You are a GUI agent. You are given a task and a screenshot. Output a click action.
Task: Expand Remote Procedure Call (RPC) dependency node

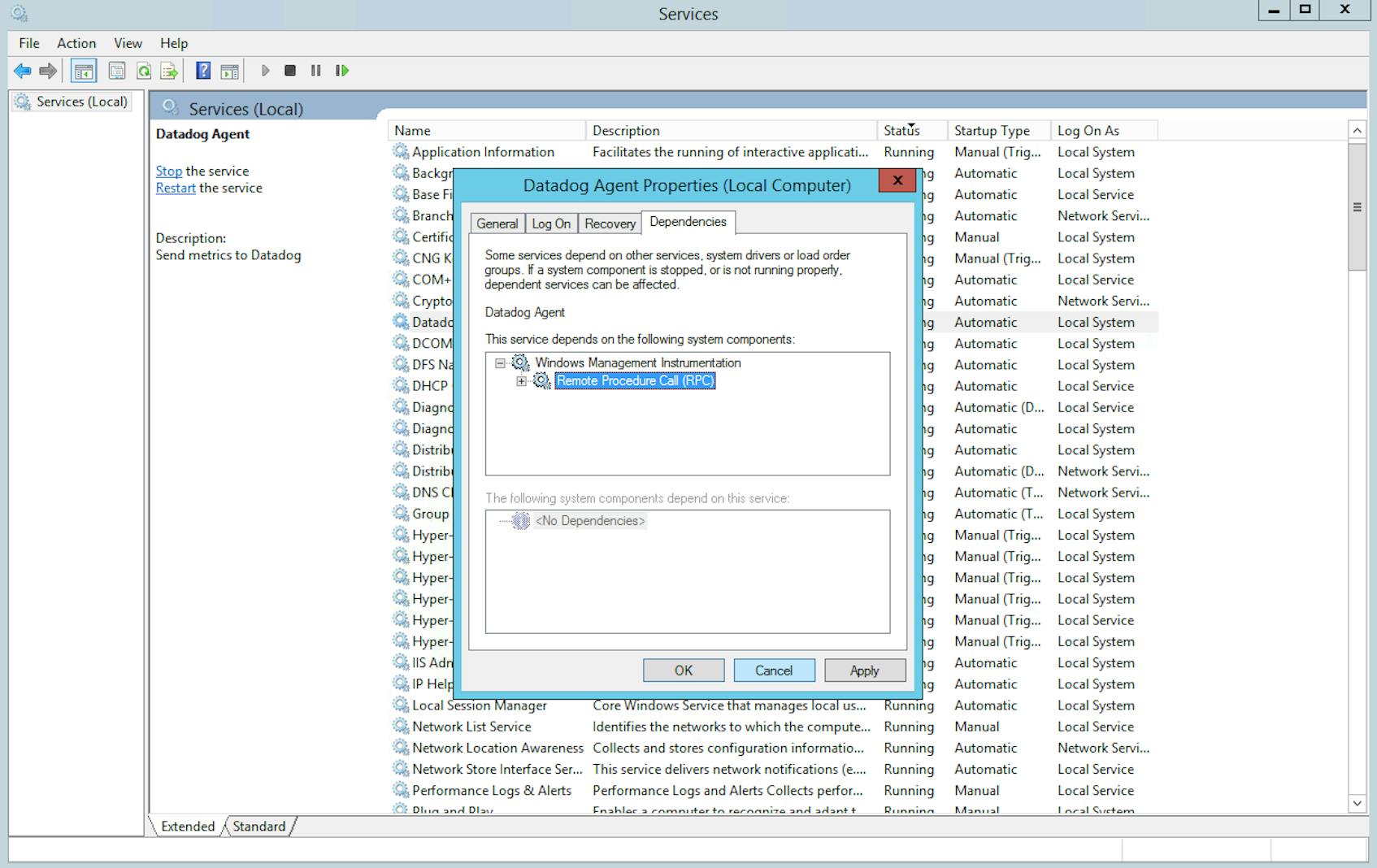(521, 380)
